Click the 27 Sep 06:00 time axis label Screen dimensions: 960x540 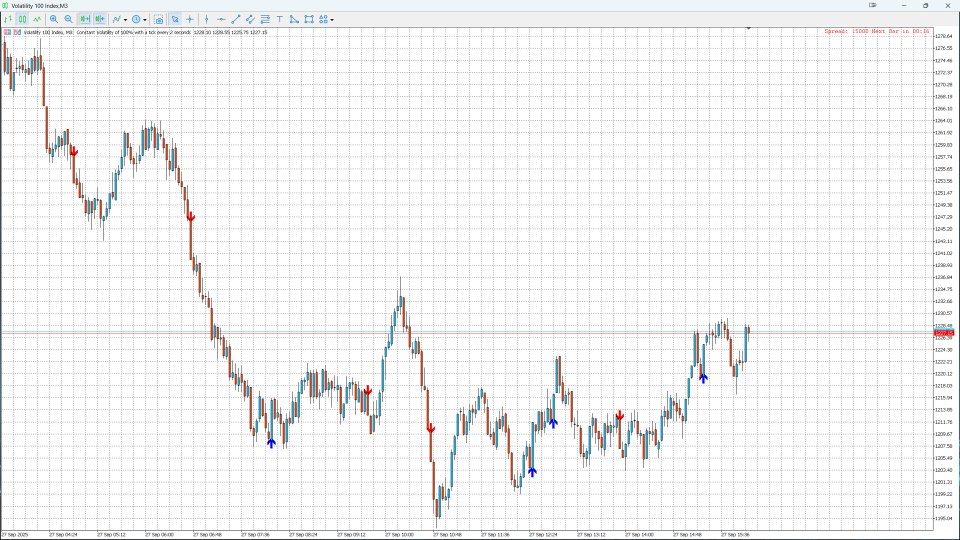(159, 534)
